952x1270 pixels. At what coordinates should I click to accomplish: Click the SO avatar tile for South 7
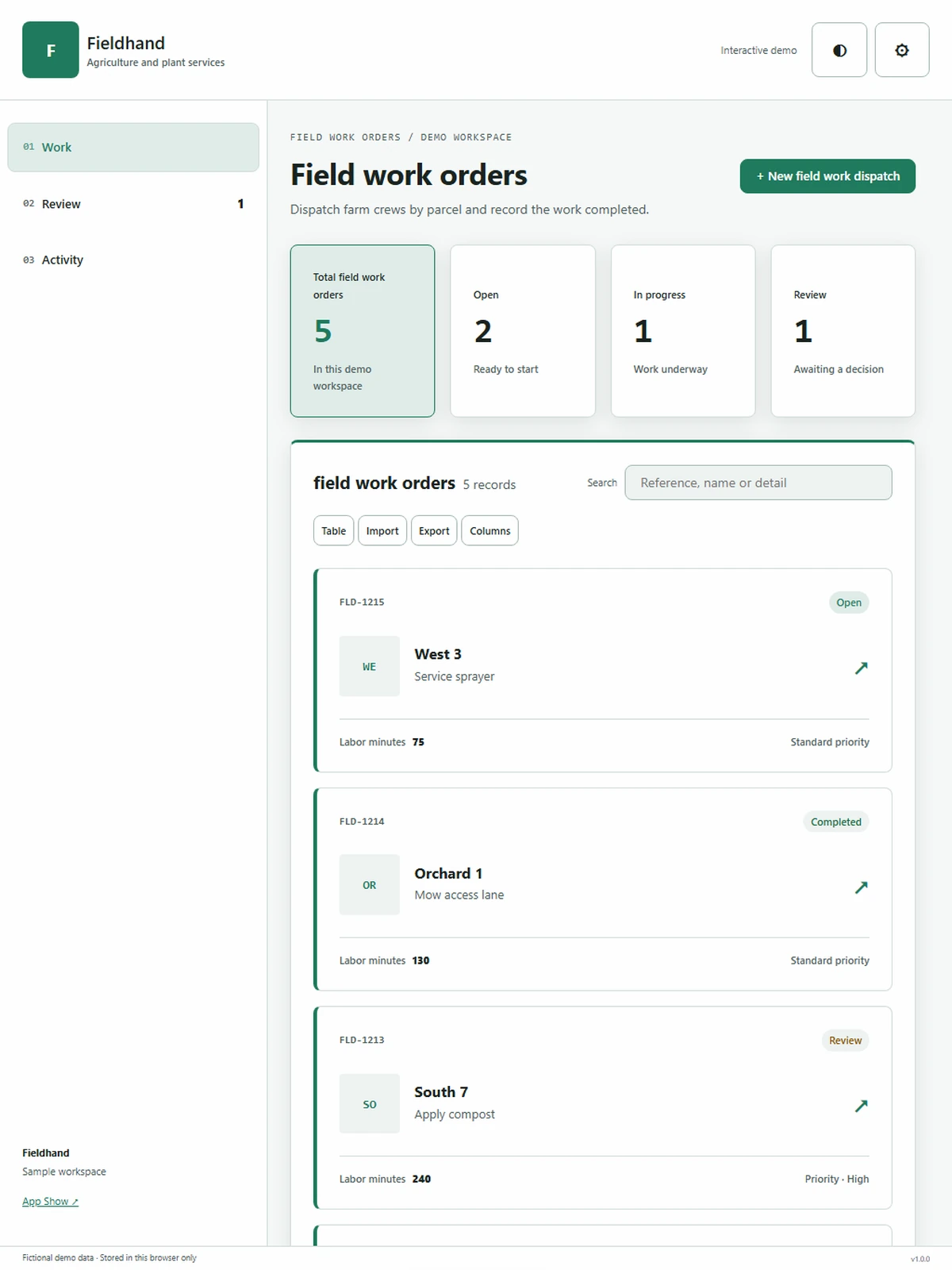tap(370, 1104)
